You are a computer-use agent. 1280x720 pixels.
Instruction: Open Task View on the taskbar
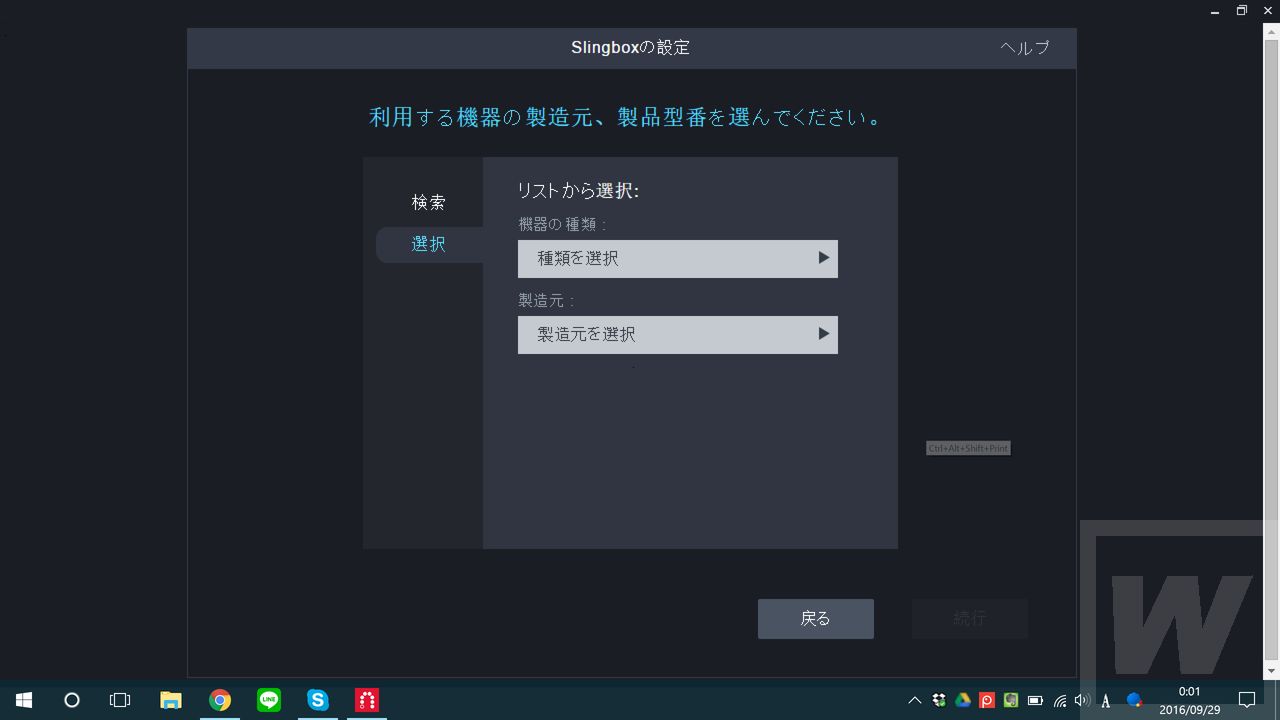120,700
